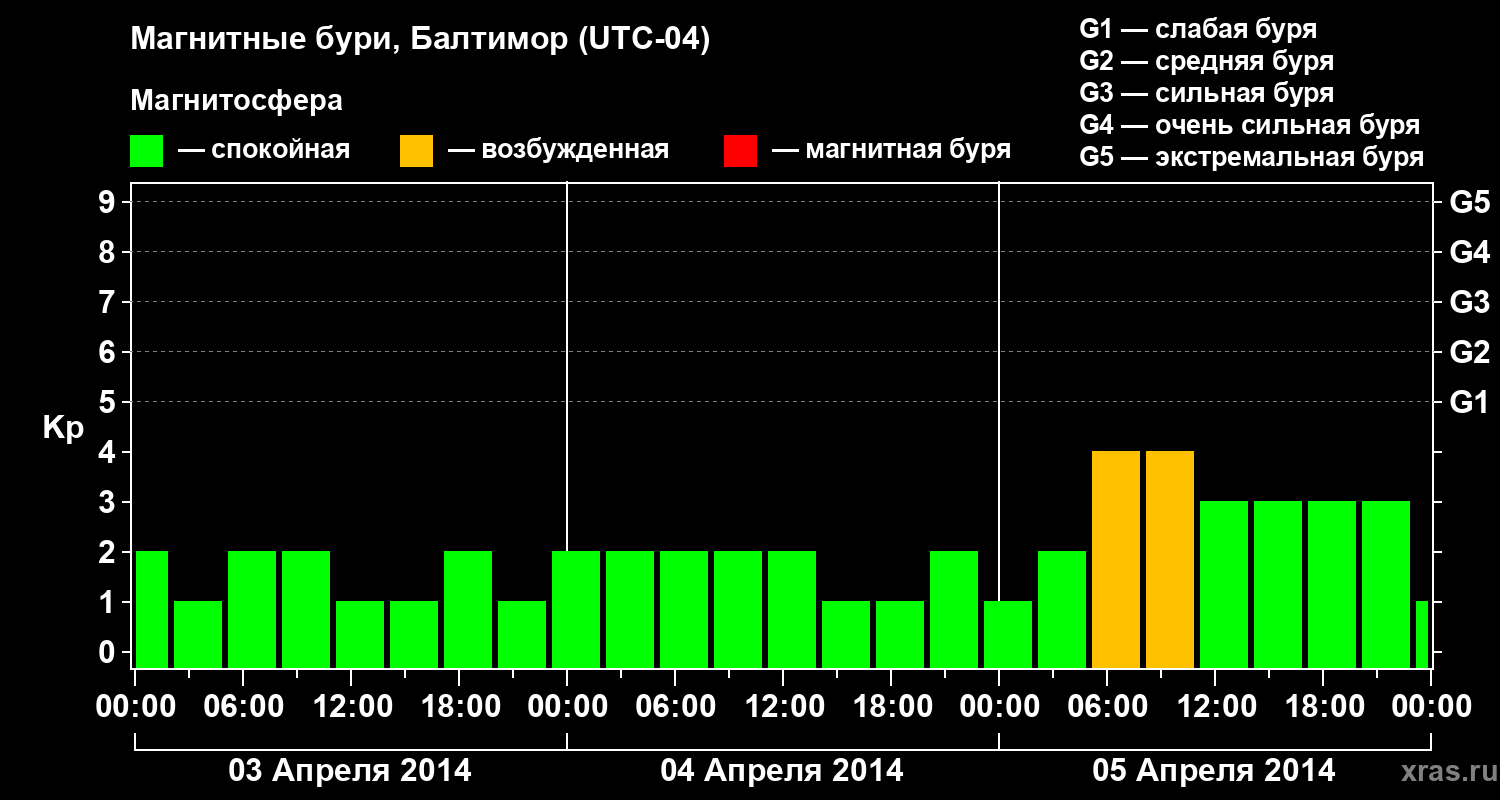Image resolution: width=1500 pixels, height=800 pixels.
Task: Click the first green bar at 00:00 April 3
Action: pyautogui.click(x=152, y=610)
